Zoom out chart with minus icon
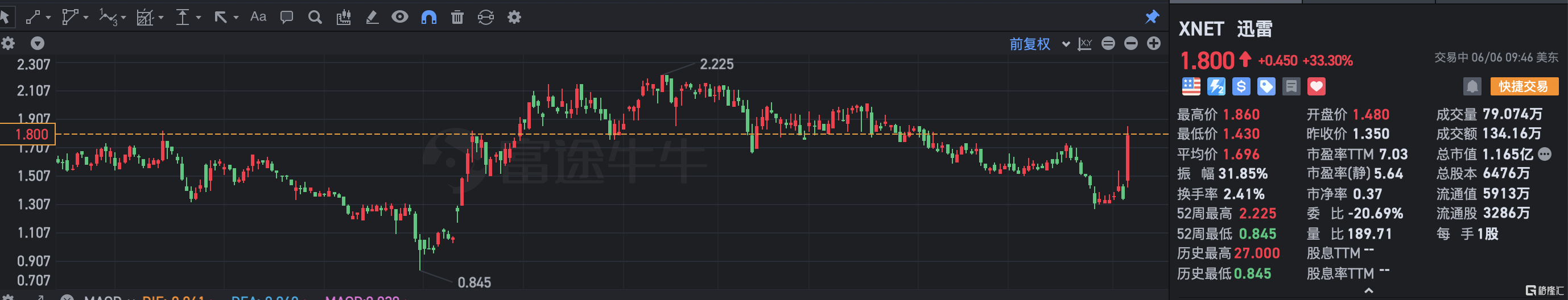Viewport: 1568px width, 300px height. tap(1131, 43)
